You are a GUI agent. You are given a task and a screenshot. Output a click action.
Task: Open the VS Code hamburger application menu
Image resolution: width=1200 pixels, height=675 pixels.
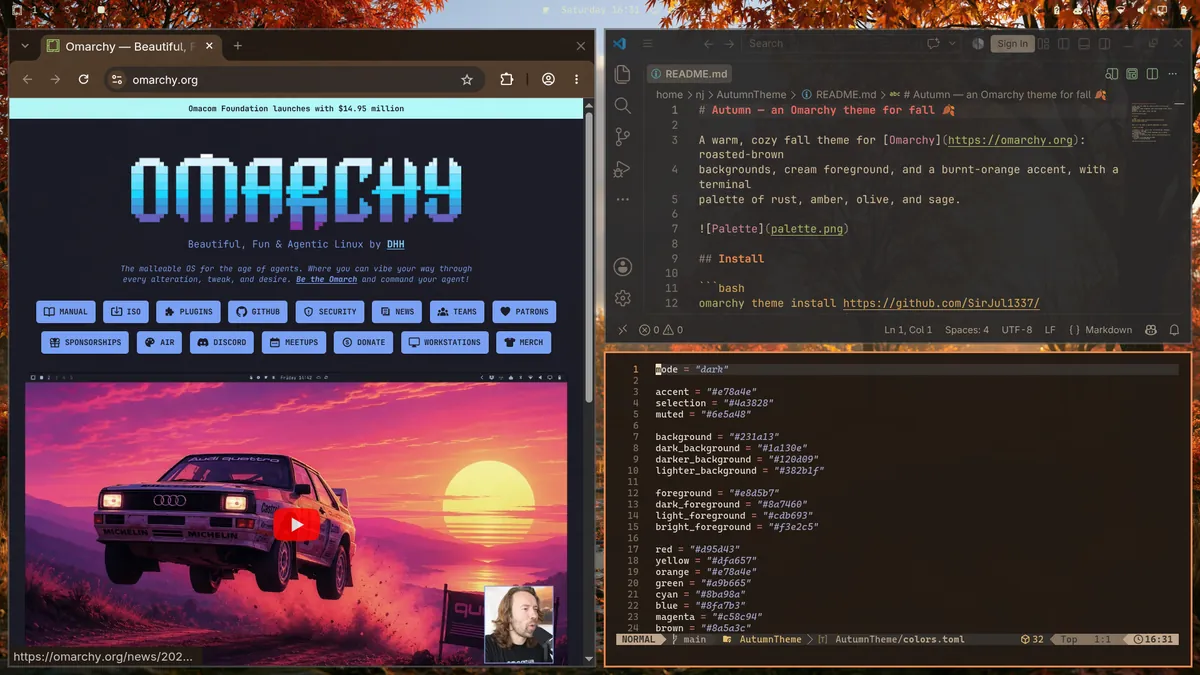pos(648,44)
